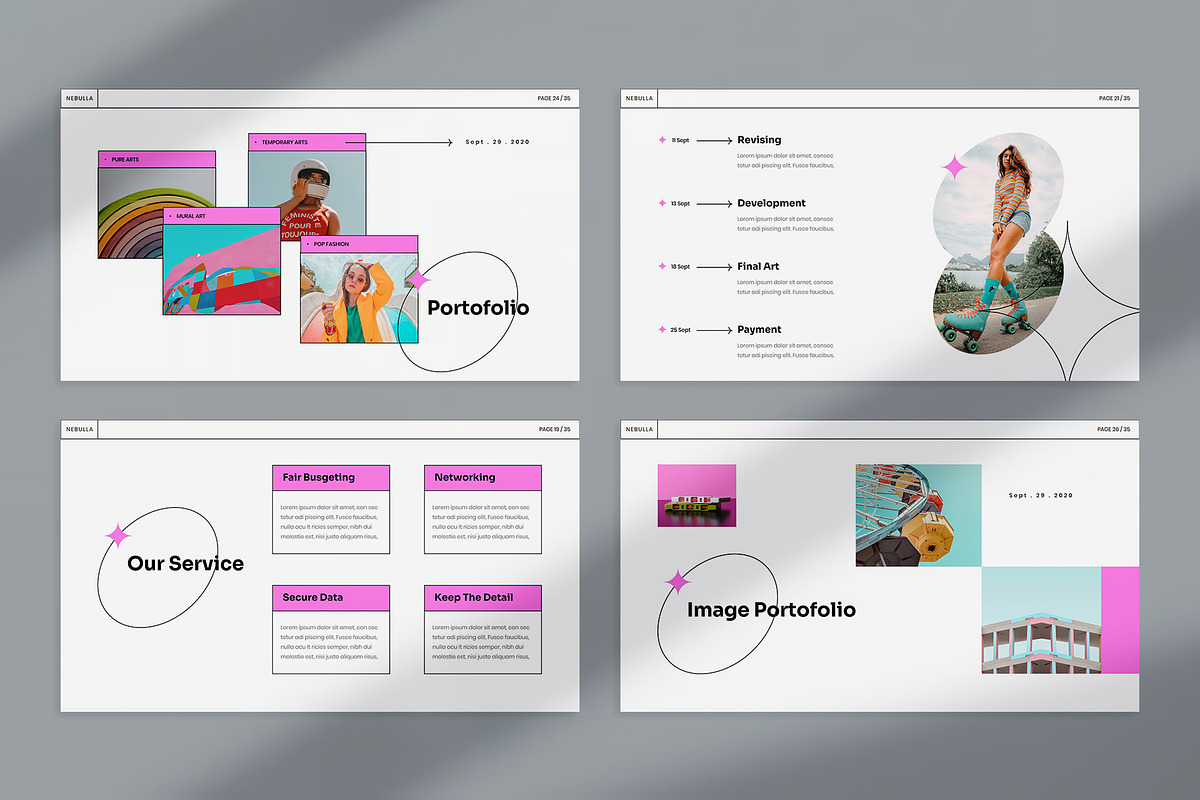
Task: Click the 13 Sept date label
Action: click(680, 203)
